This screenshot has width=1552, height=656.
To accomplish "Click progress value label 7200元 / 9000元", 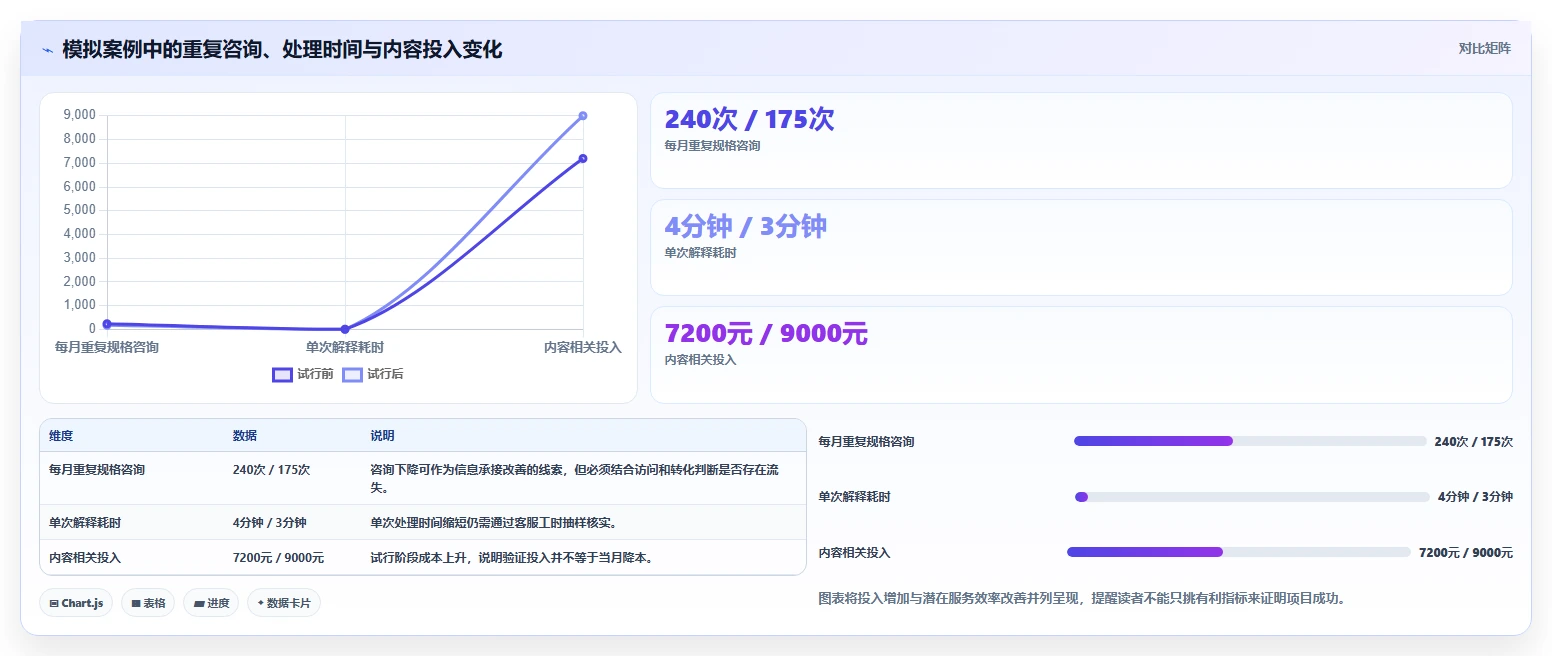I will point(1466,553).
